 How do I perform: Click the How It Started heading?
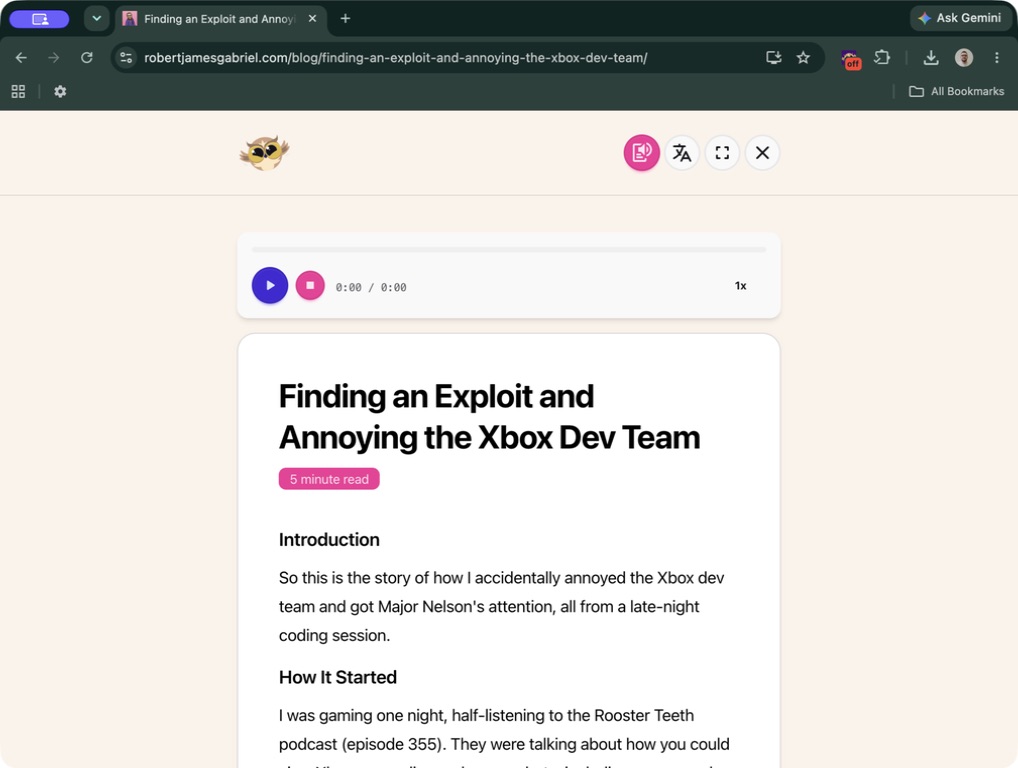click(x=338, y=677)
